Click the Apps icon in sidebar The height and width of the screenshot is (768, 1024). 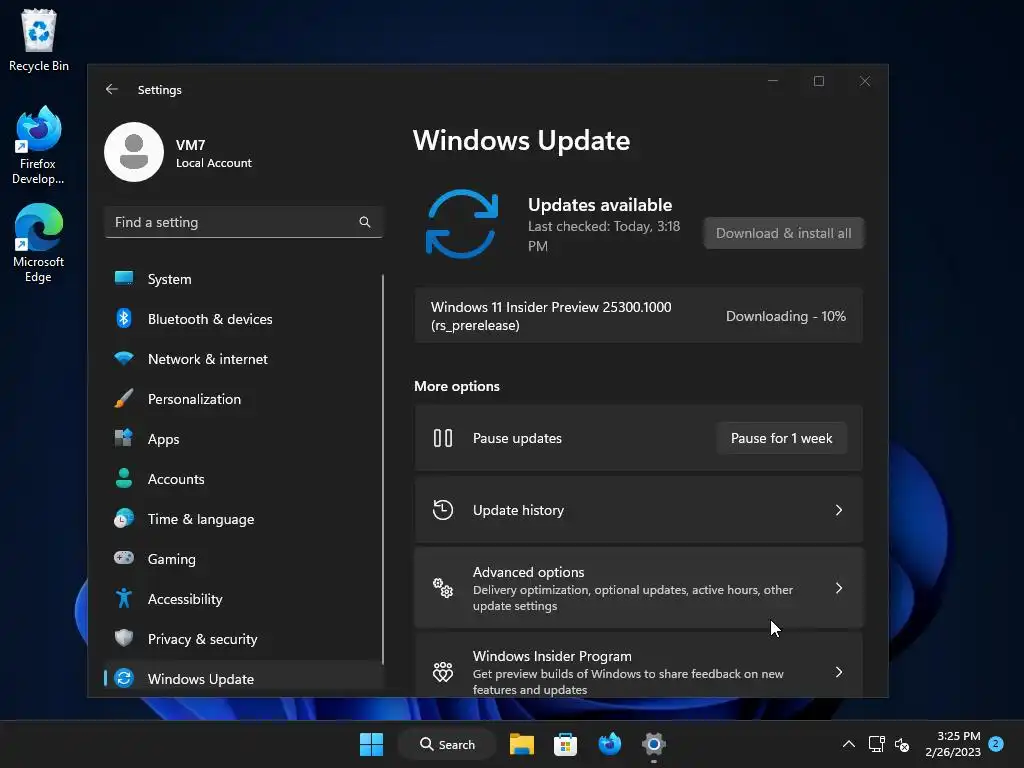[123, 438]
